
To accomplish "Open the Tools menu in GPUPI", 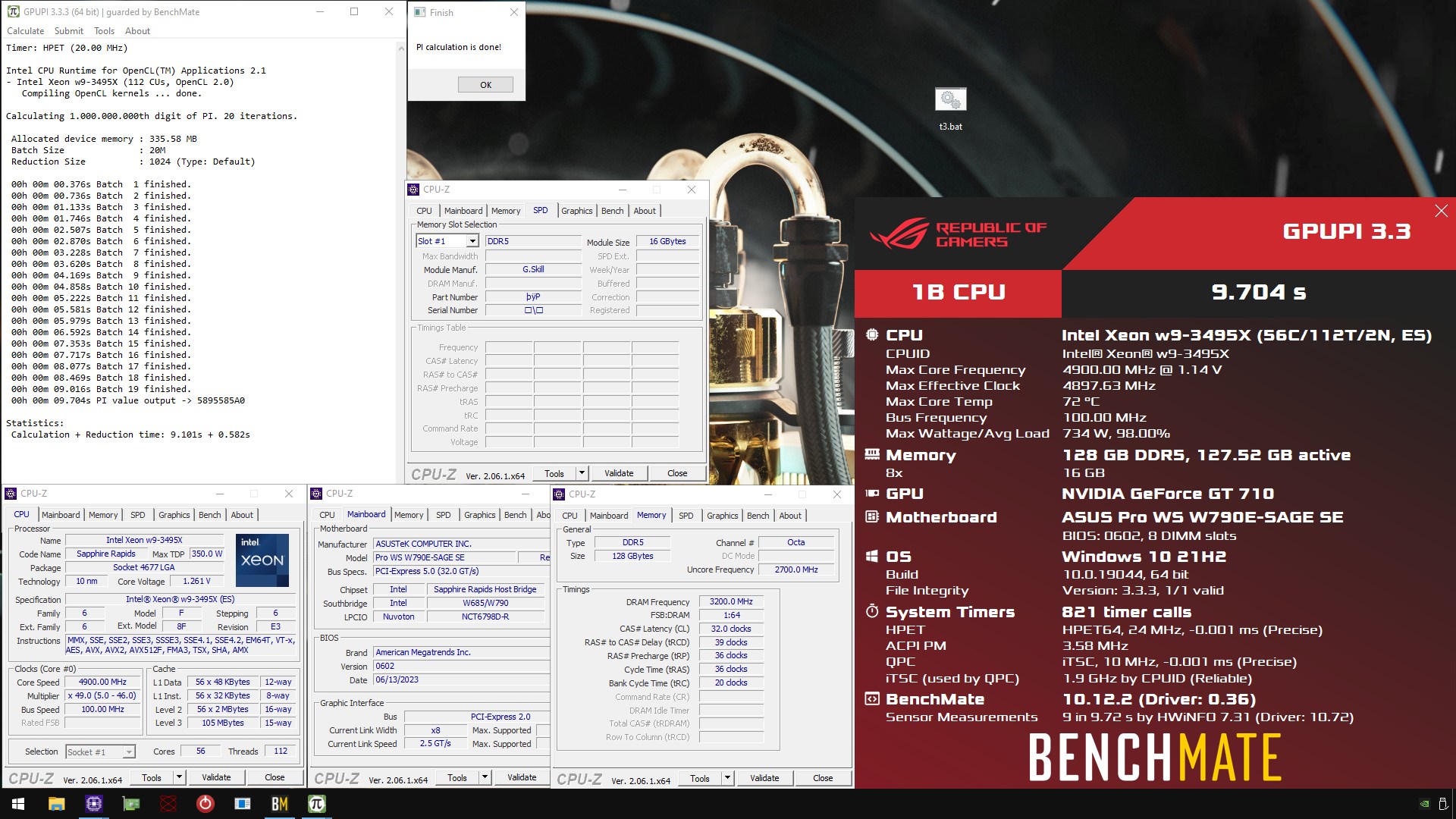I will (x=104, y=31).
